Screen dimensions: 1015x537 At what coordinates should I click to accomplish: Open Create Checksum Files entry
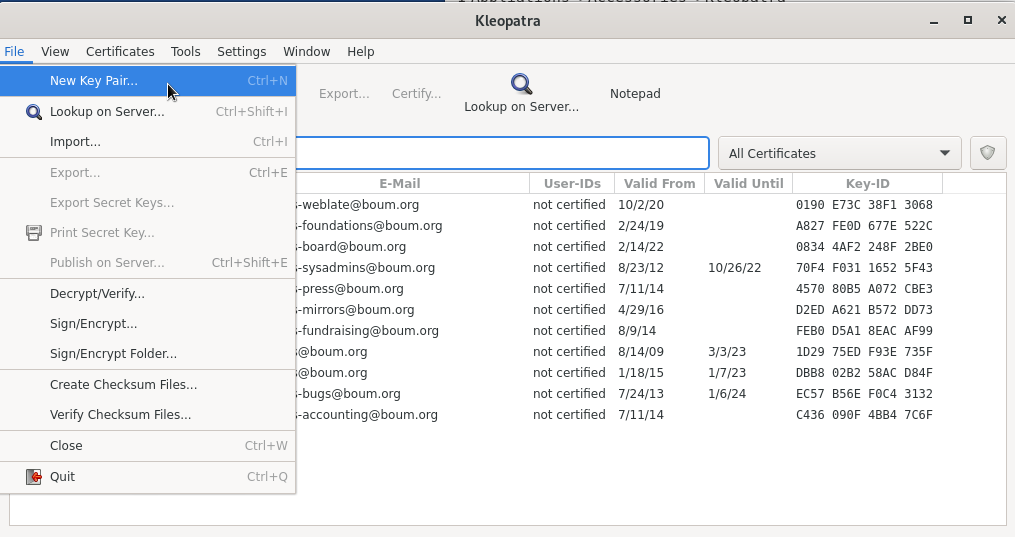point(123,385)
